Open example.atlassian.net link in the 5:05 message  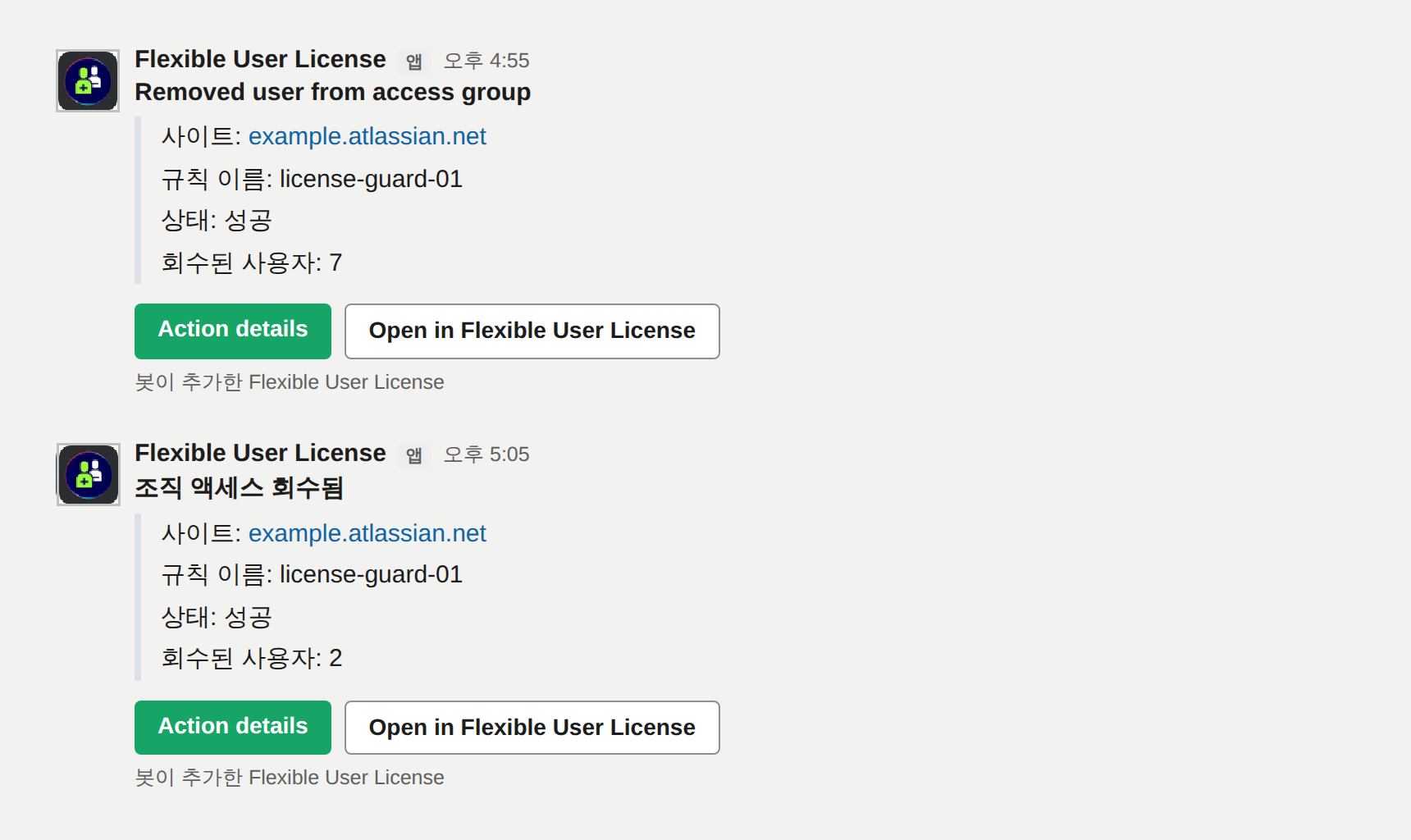[x=368, y=533]
